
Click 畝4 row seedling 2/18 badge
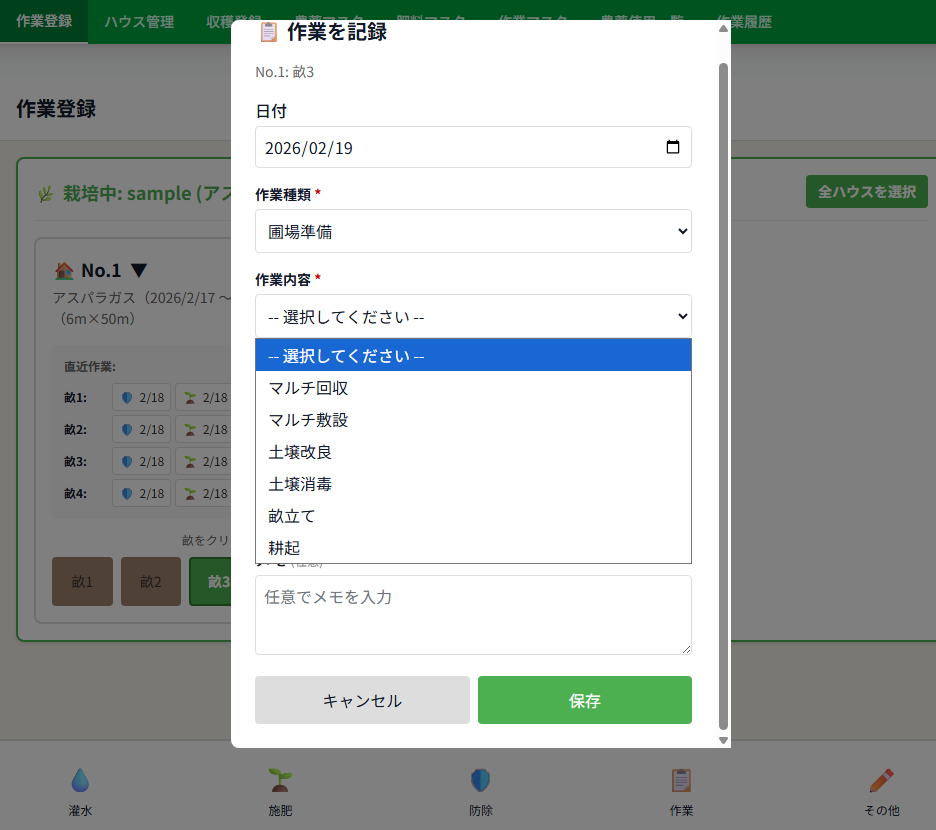click(x=204, y=493)
